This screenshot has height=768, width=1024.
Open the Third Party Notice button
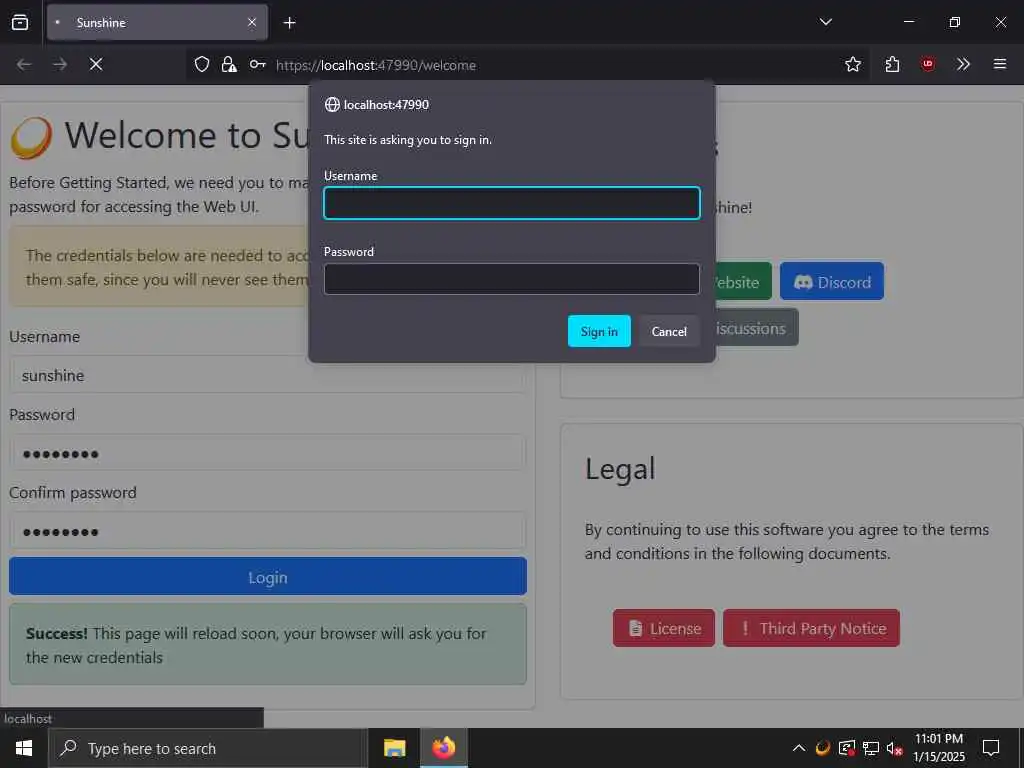[x=811, y=628]
